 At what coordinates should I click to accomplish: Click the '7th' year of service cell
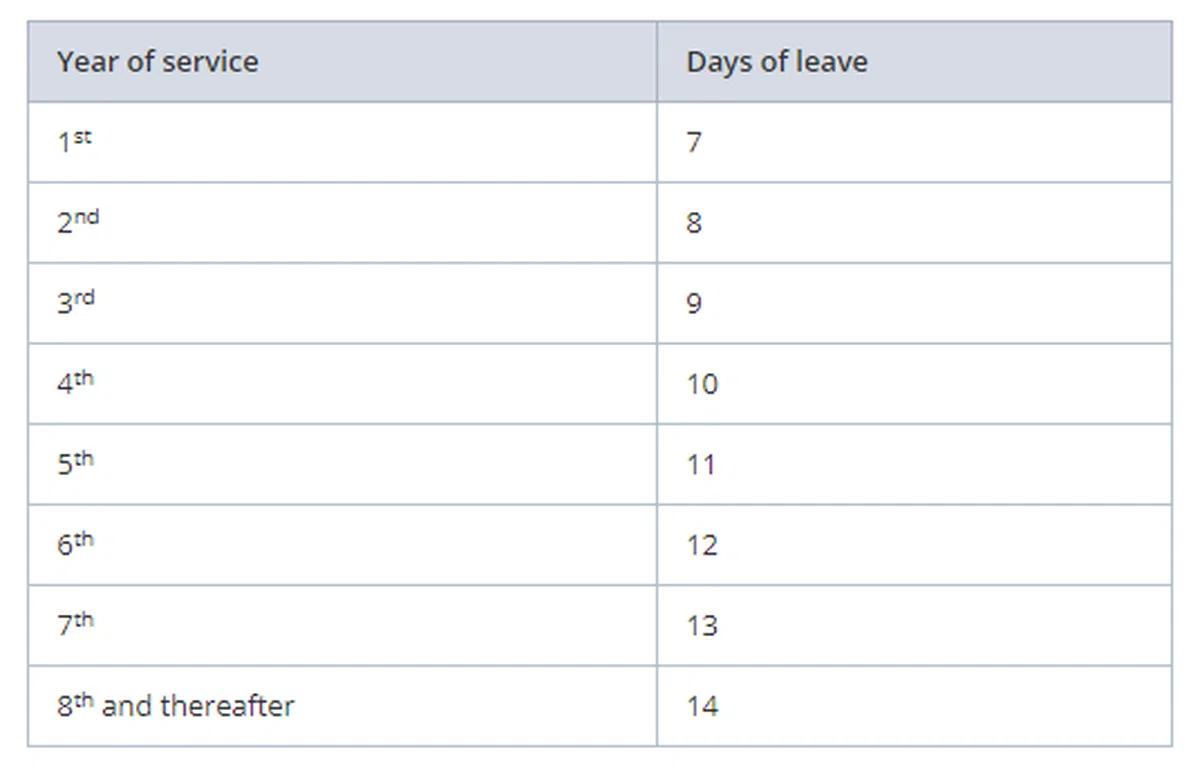click(76, 625)
